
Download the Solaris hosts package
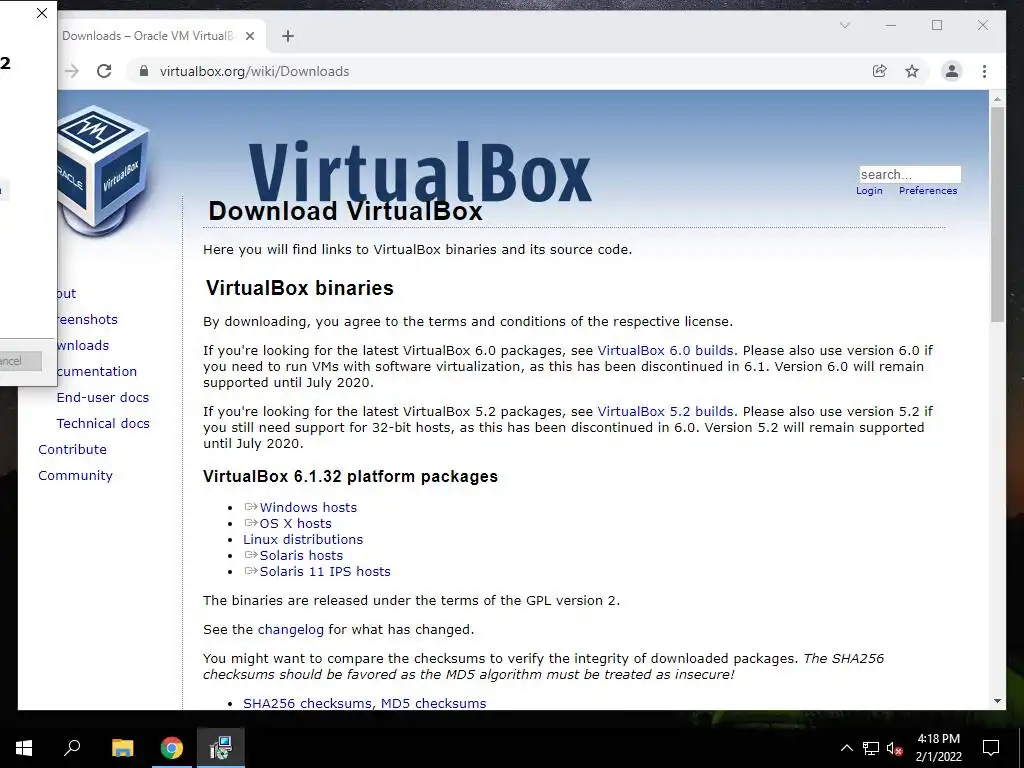(x=301, y=556)
